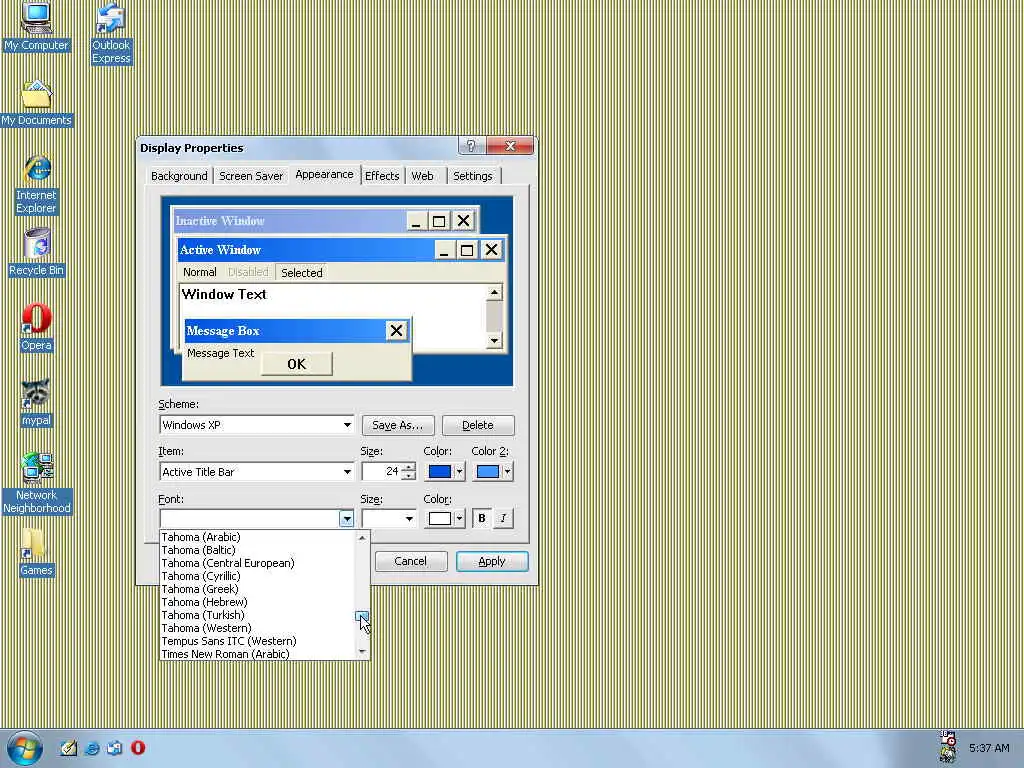Viewport: 1024px width, 768px height.
Task: Decrease item Size with down spinner
Action: [x=409, y=476]
